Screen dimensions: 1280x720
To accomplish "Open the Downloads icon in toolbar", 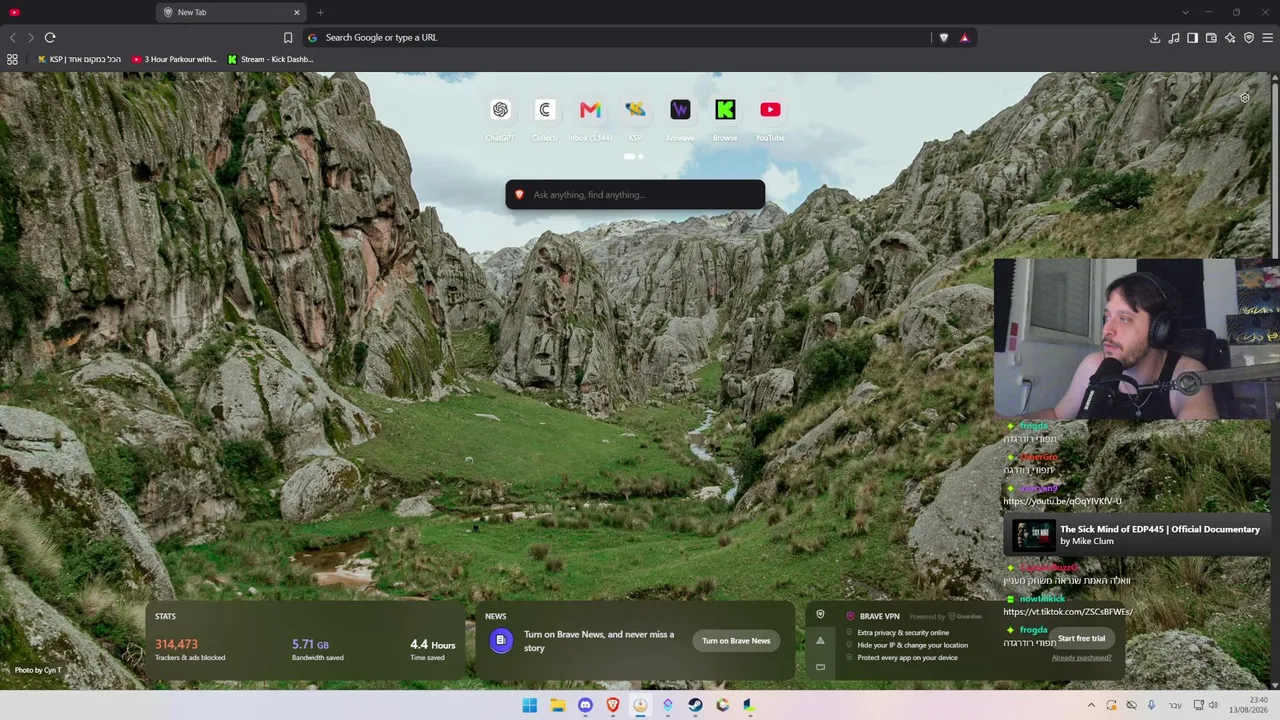I will point(1155,38).
